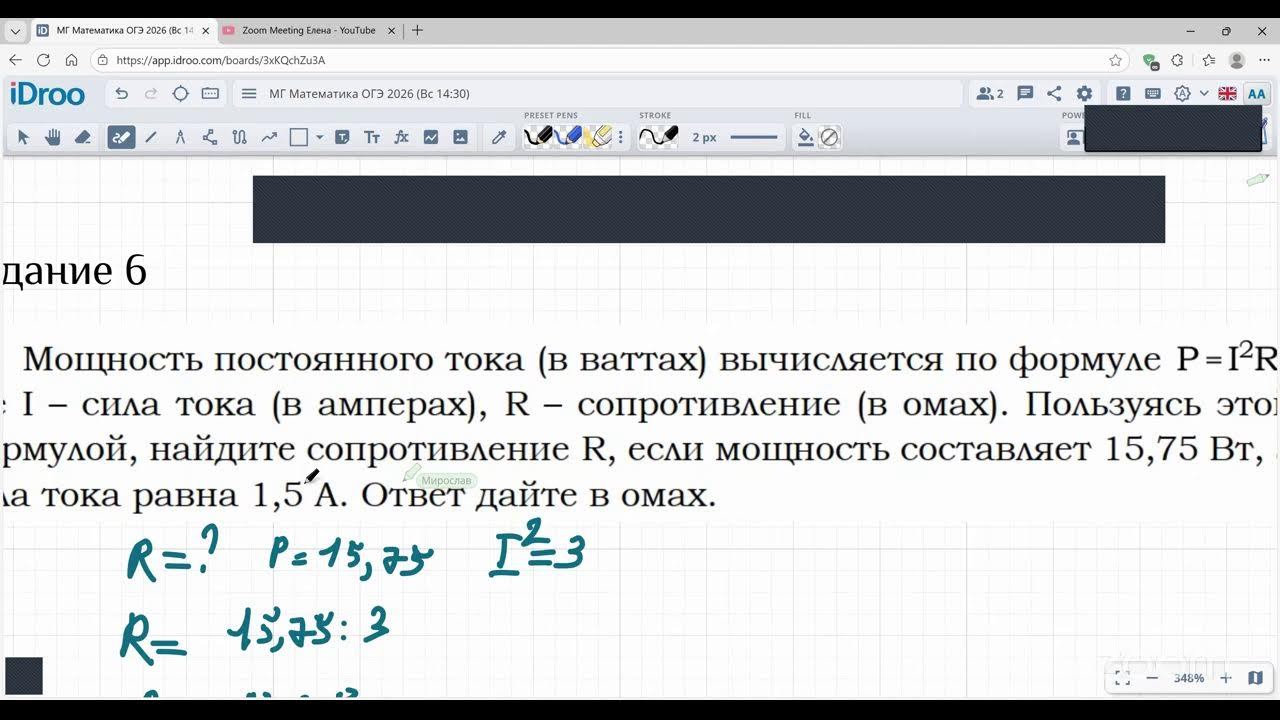
Task: Activate the Eraser tool
Action: pyautogui.click(x=83, y=137)
